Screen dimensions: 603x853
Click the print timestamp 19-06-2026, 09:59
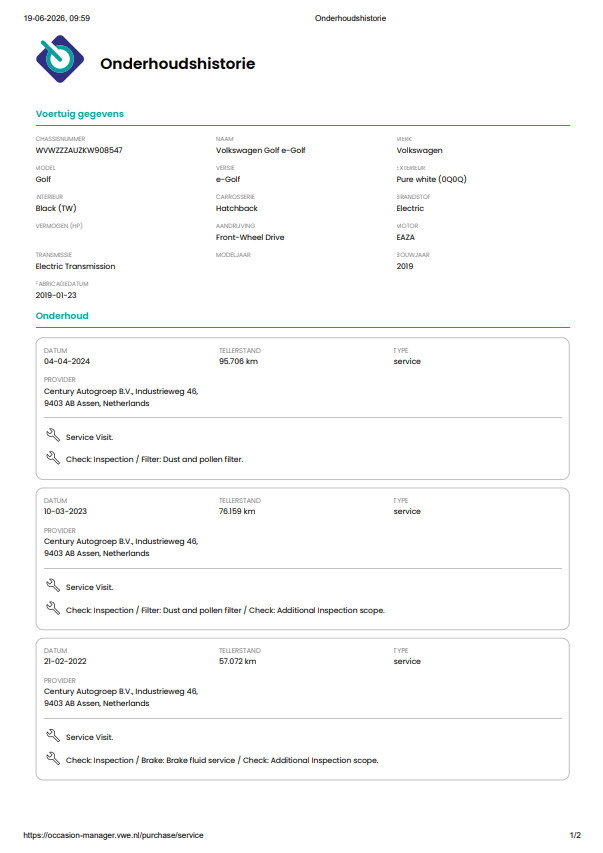tap(57, 18)
